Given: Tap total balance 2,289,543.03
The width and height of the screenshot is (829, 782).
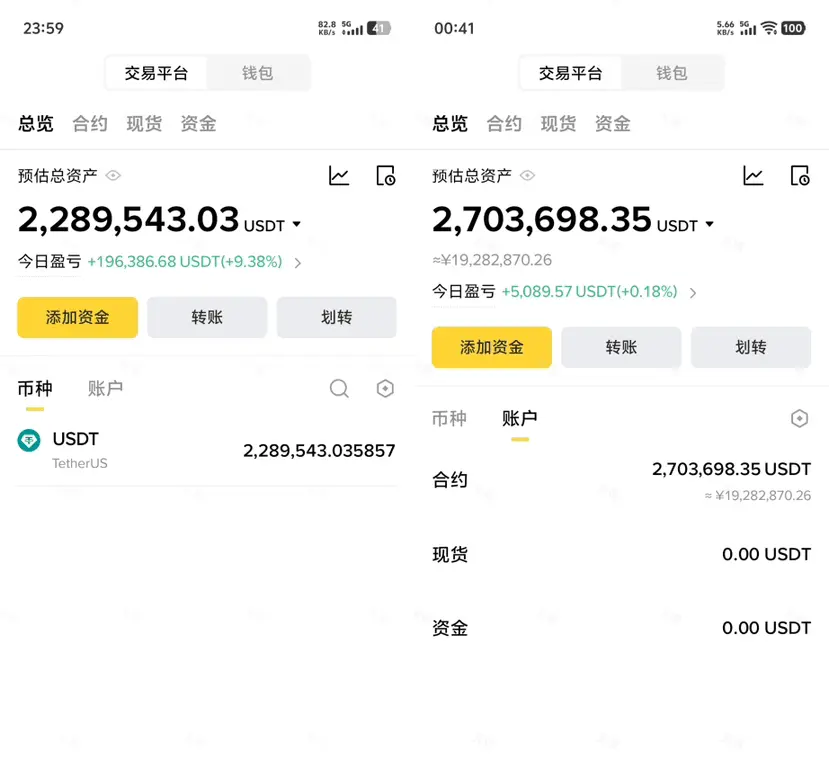Looking at the screenshot, I should pyautogui.click(x=128, y=220).
